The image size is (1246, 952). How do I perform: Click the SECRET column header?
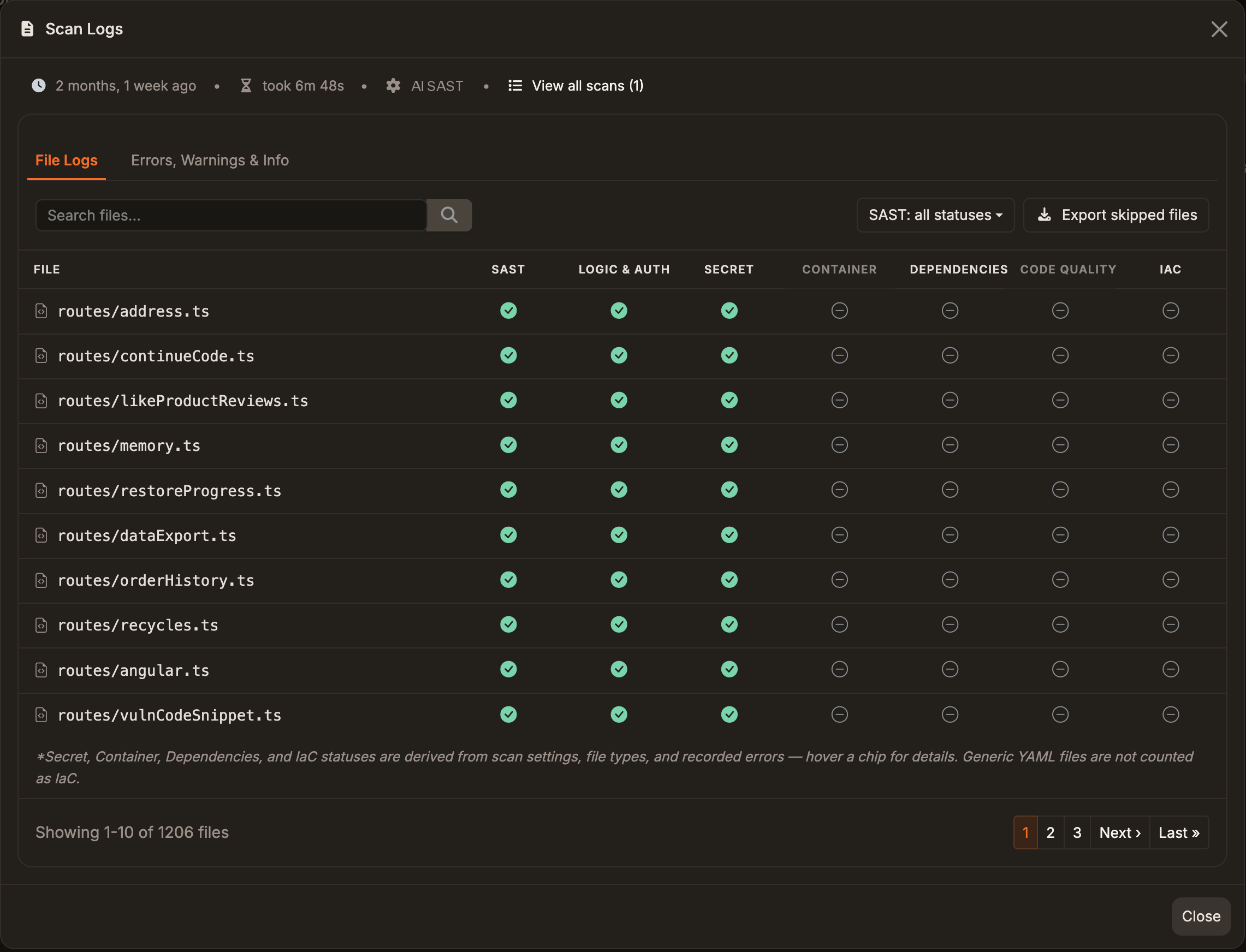[729, 269]
